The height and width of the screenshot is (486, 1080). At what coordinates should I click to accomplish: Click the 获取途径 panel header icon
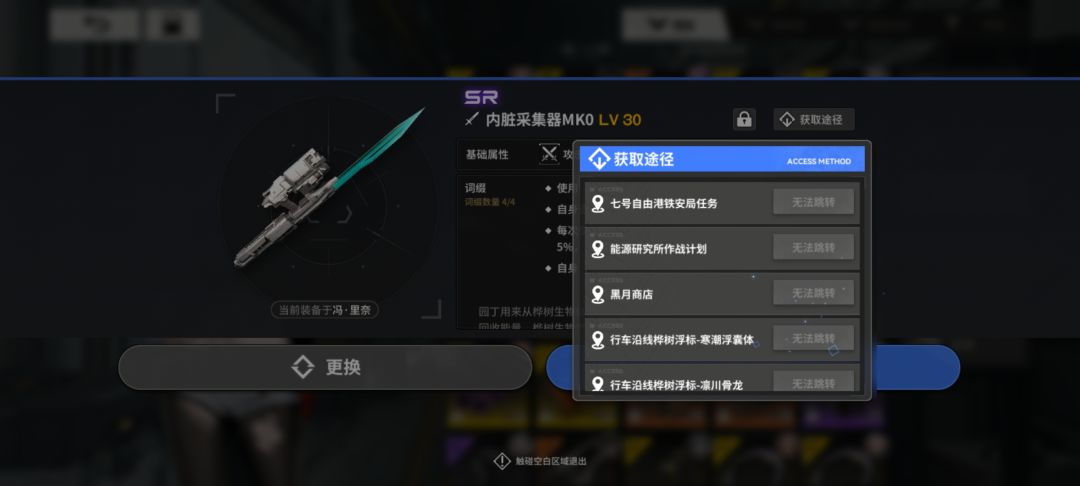(x=599, y=160)
